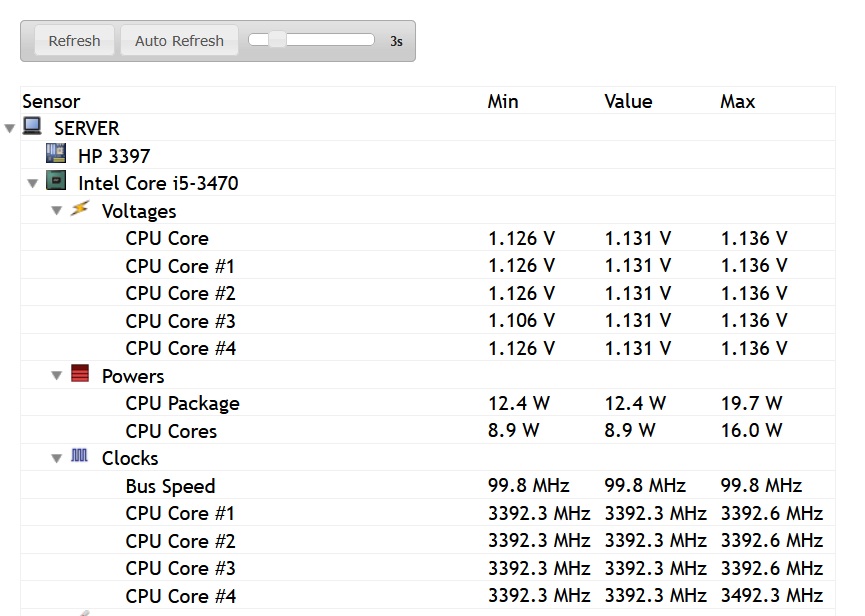Click the Powers red bars icon
Viewport: 865px width, 616px height.
[x=80, y=373]
